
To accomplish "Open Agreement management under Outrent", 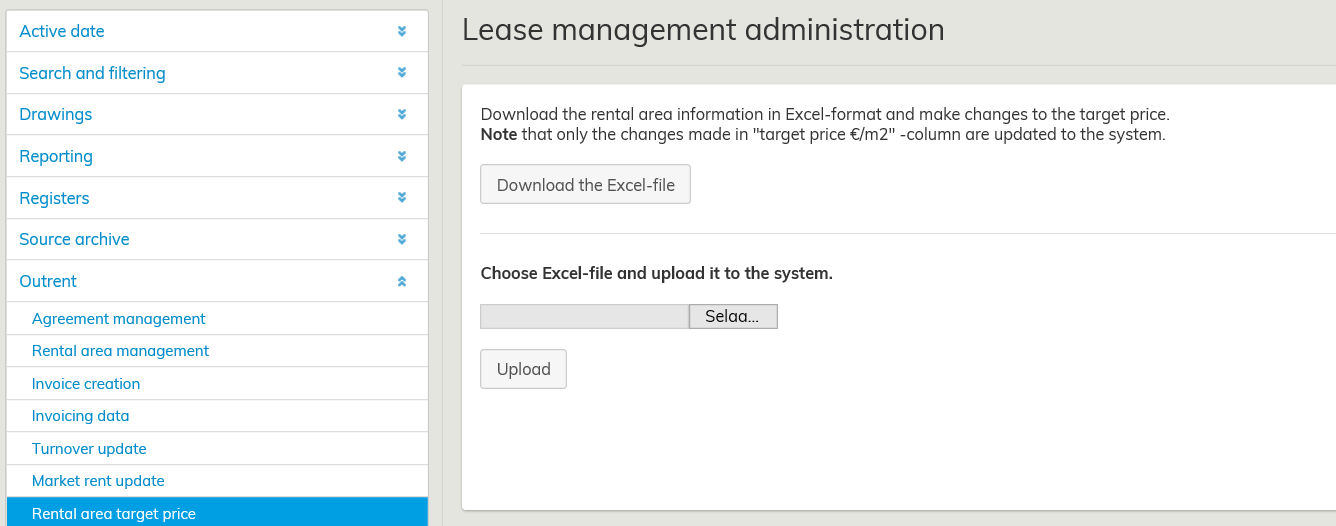I will (118, 319).
